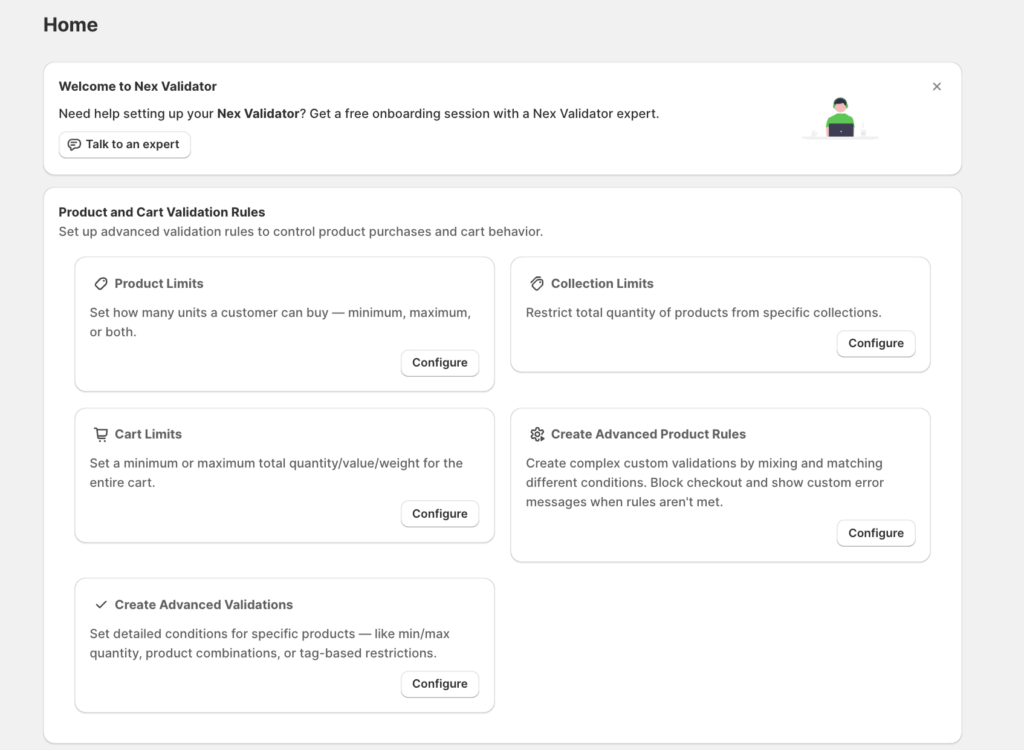Image resolution: width=1024 pixels, height=750 pixels.
Task: Click 'Restrict total quantity of products' description
Action: tap(703, 313)
